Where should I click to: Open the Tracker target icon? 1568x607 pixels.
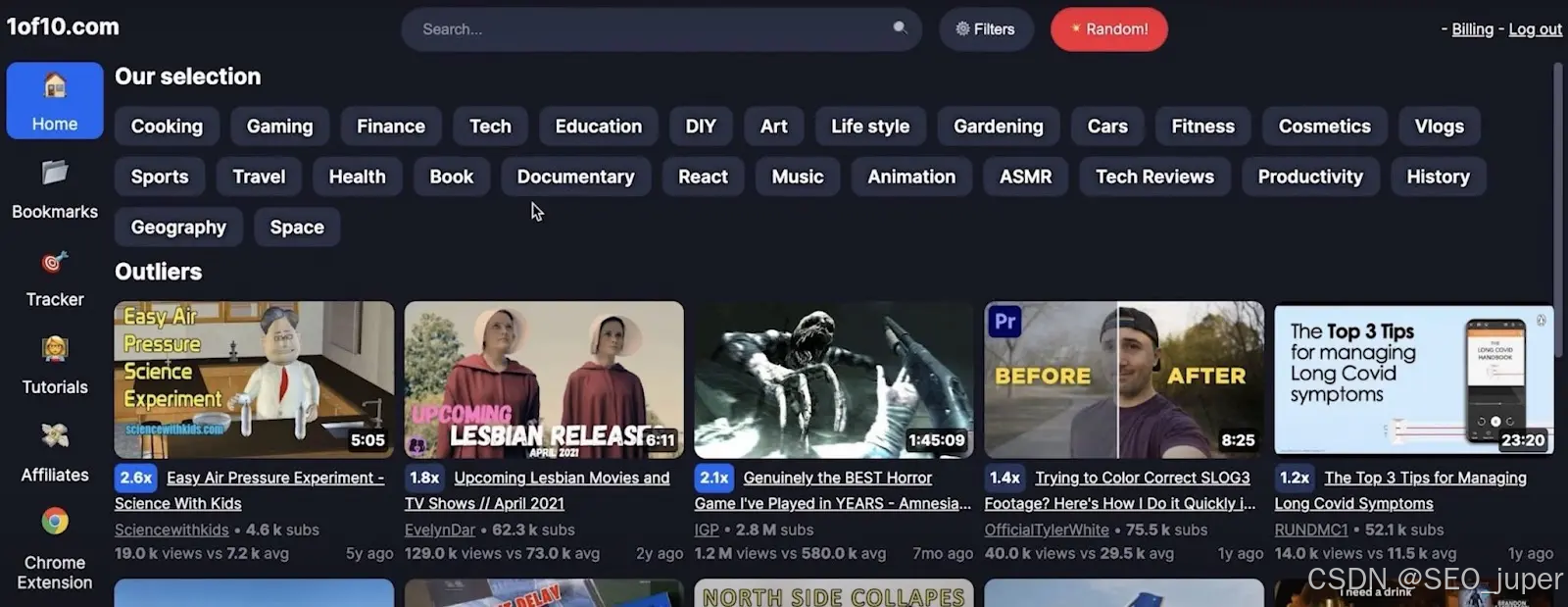pyautogui.click(x=55, y=262)
